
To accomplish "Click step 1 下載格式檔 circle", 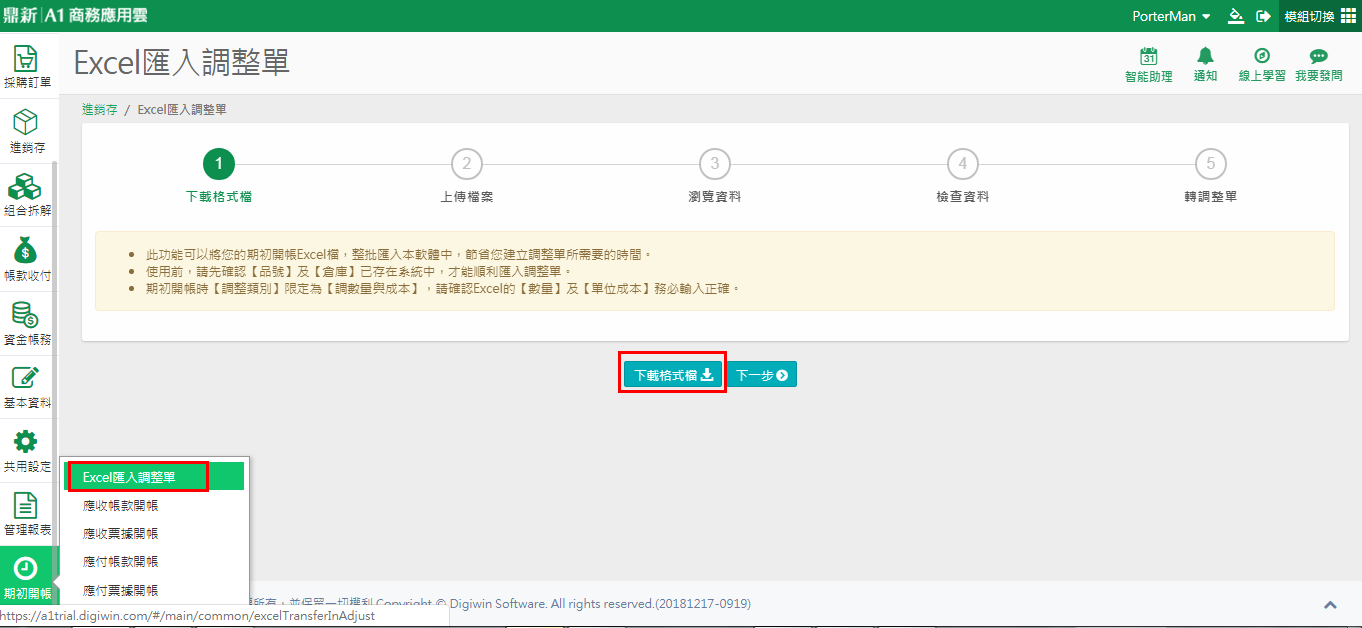I will point(219,164).
